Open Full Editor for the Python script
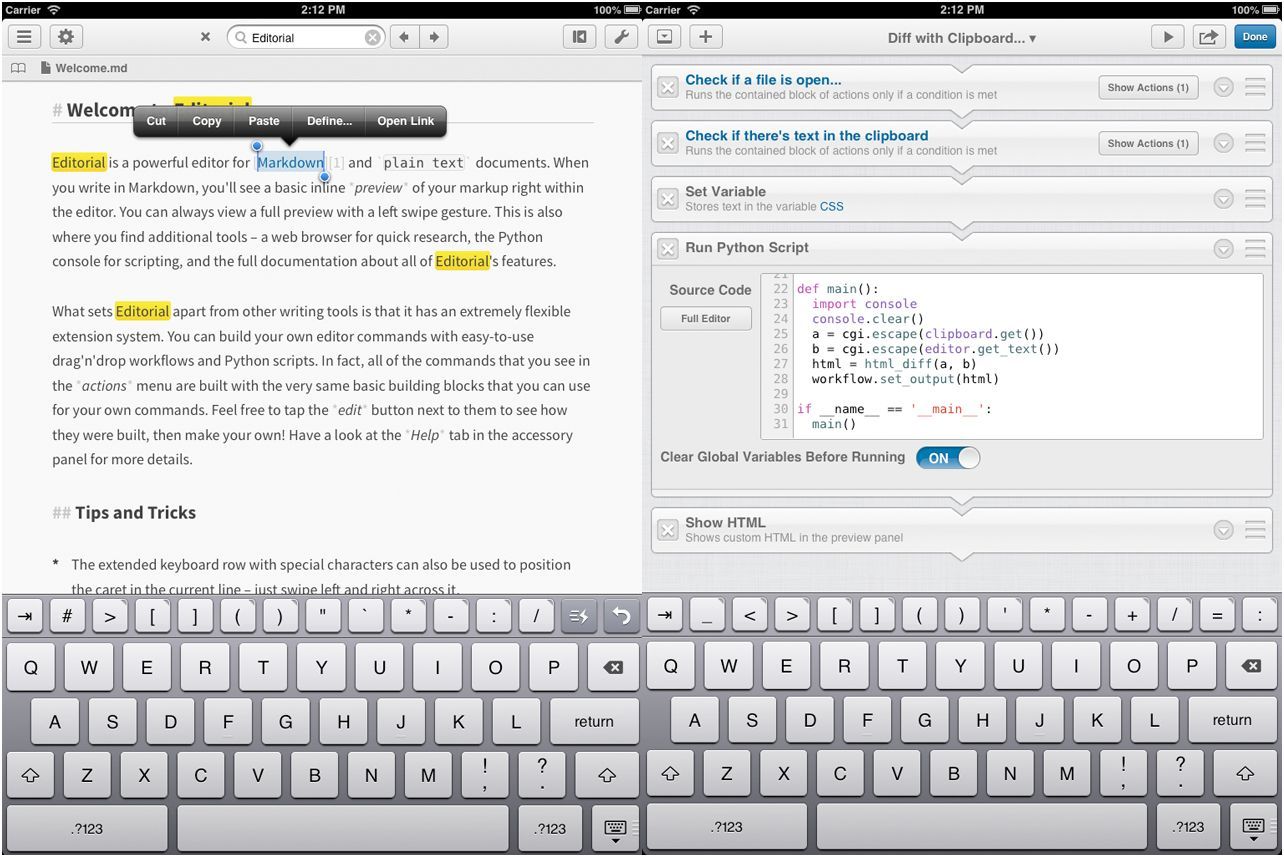This screenshot has height=857, width=1284. click(706, 319)
